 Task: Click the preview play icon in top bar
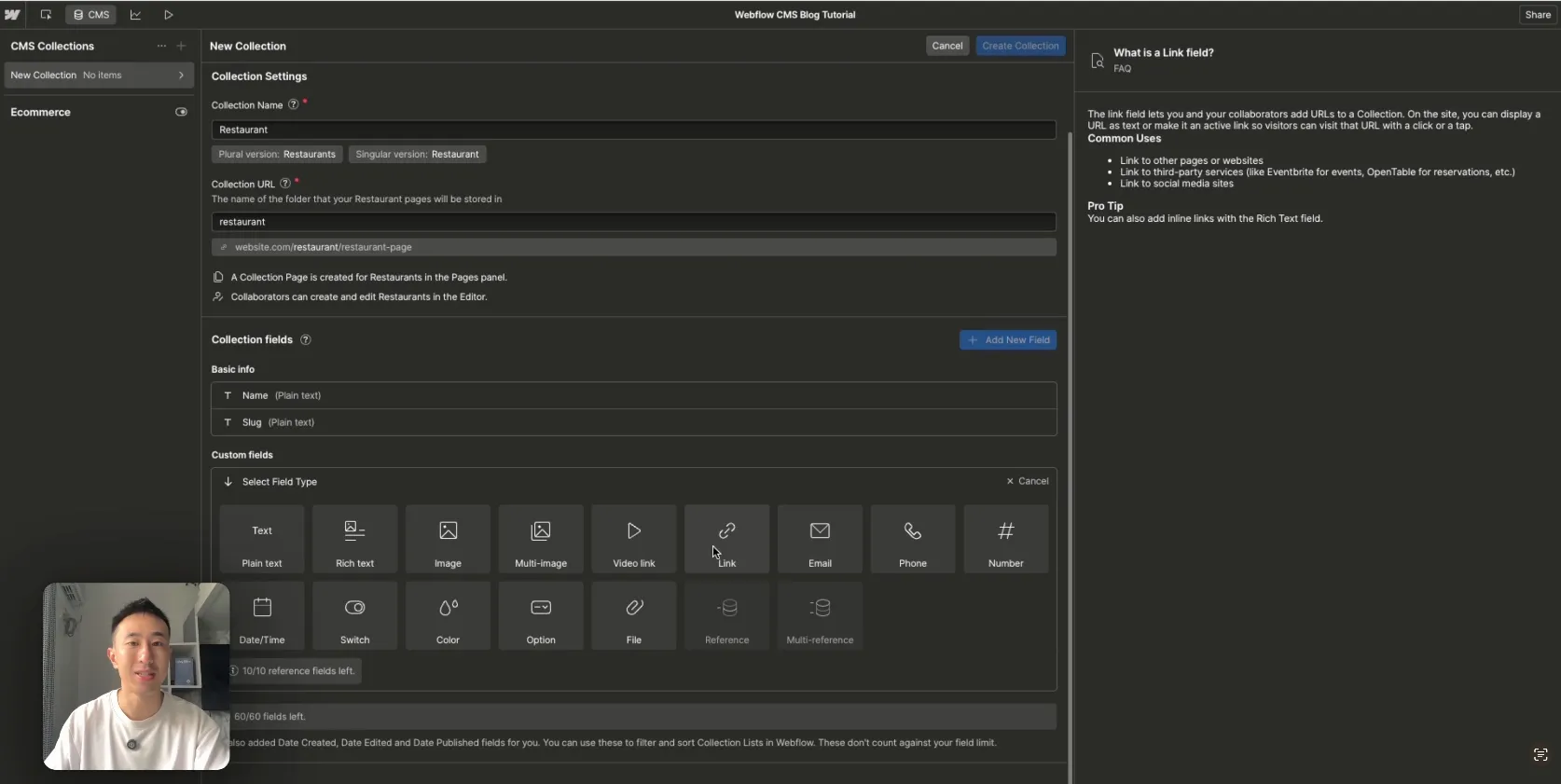(169, 15)
